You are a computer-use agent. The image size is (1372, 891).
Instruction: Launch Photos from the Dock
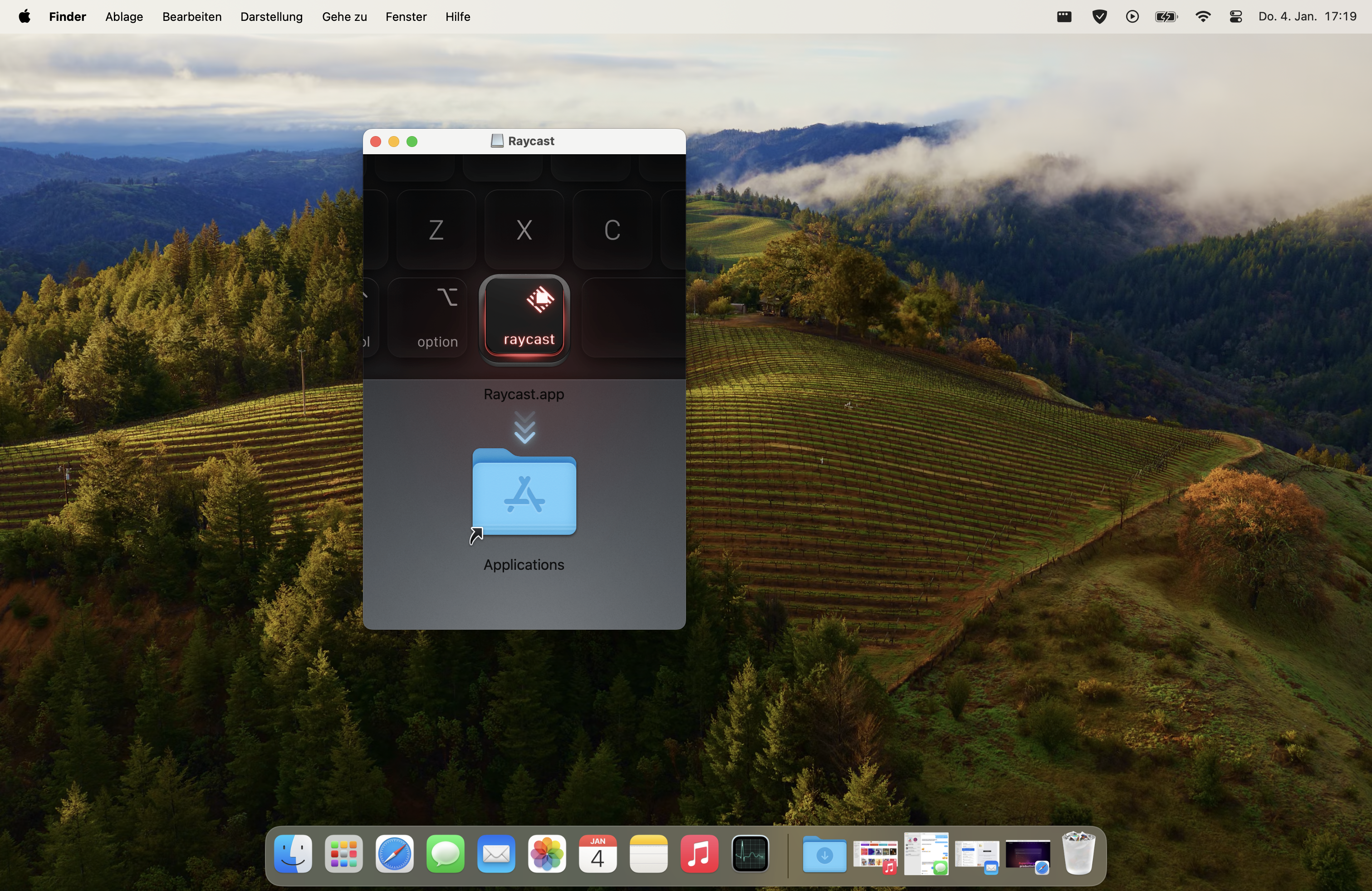pos(547,853)
